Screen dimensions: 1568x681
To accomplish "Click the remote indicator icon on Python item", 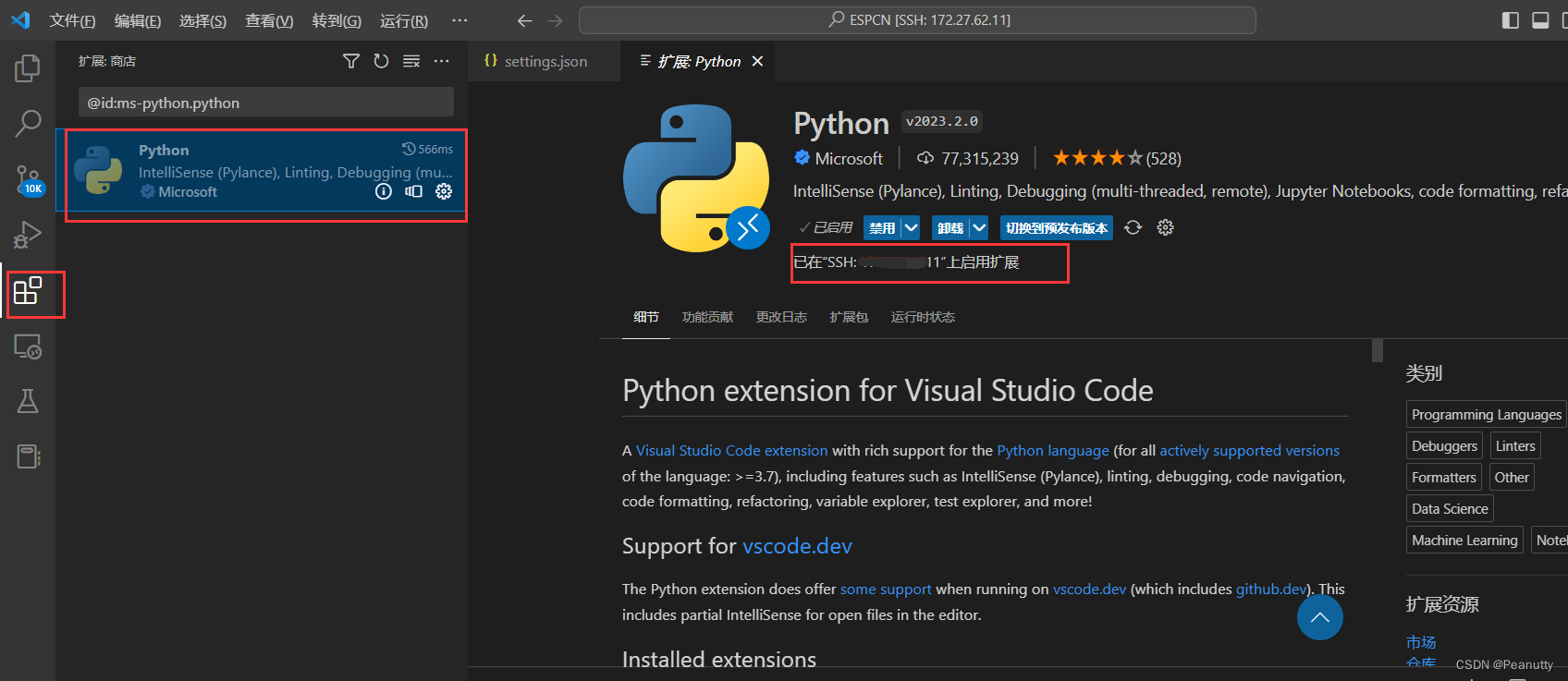I will (413, 191).
